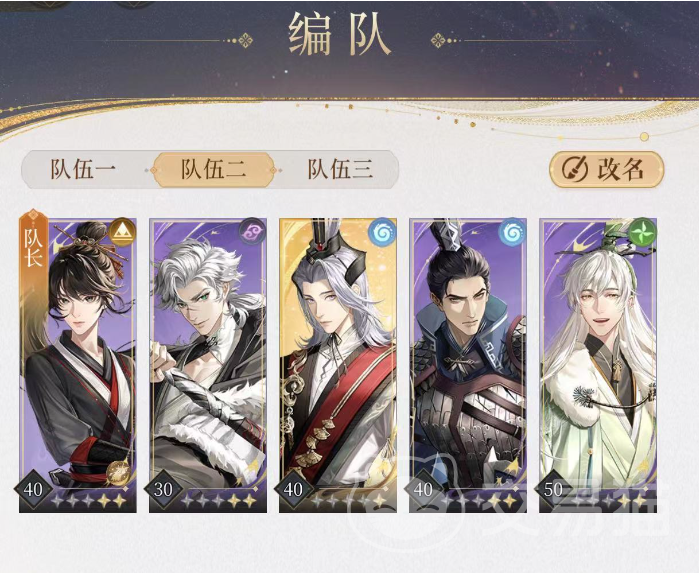Click the green leaf element icon
Viewport: 699px width, 573px height.
click(x=642, y=232)
